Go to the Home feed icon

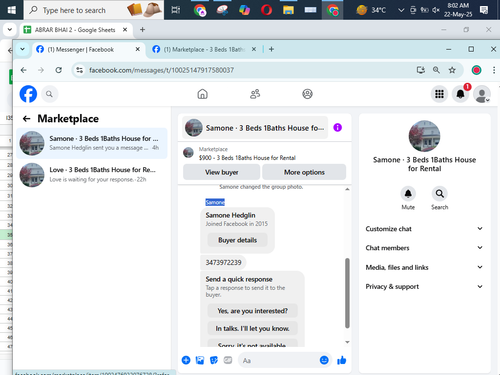click(x=202, y=94)
